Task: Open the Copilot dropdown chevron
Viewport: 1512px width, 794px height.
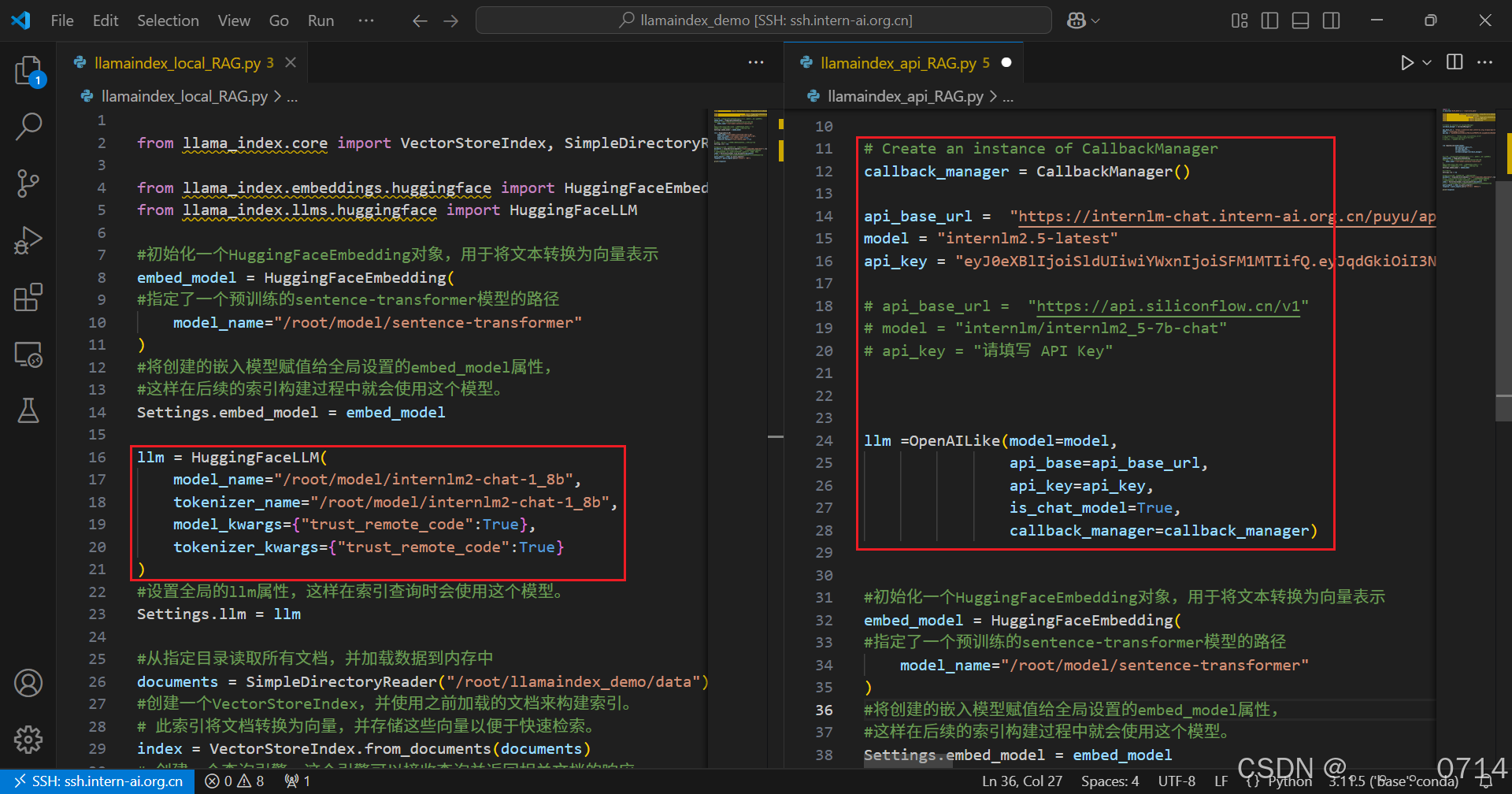Action: [1096, 20]
